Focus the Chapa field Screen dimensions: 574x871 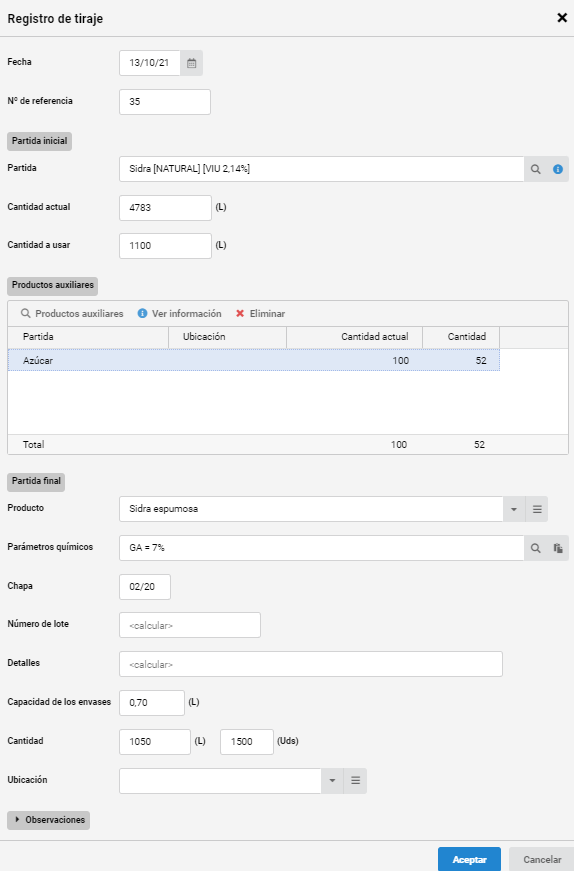pos(145,587)
